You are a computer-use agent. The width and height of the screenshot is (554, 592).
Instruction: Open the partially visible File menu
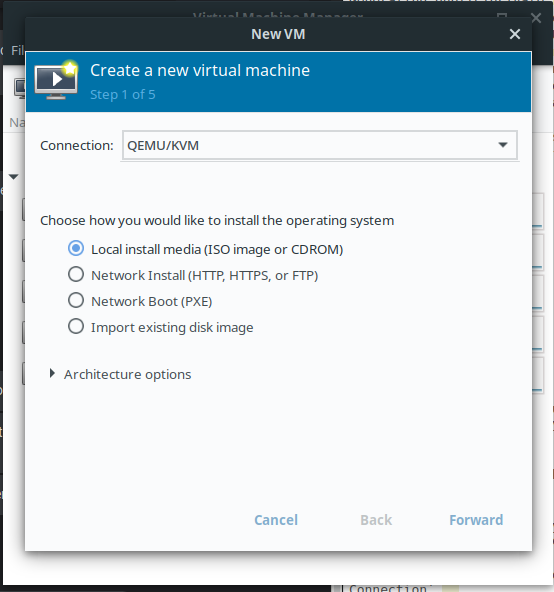coord(18,50)
